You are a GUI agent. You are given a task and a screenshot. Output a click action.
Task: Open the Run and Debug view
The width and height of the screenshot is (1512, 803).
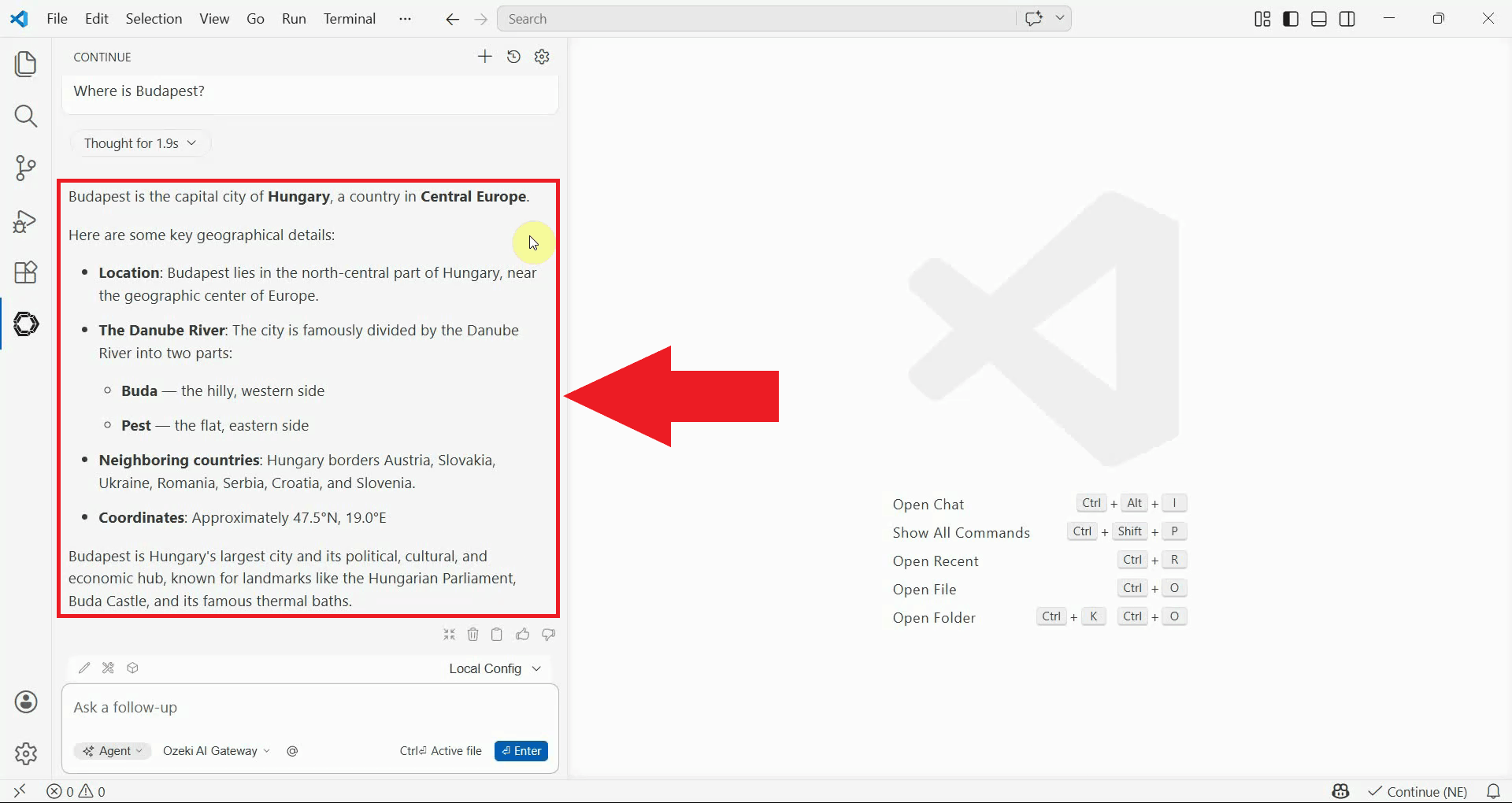26,221
